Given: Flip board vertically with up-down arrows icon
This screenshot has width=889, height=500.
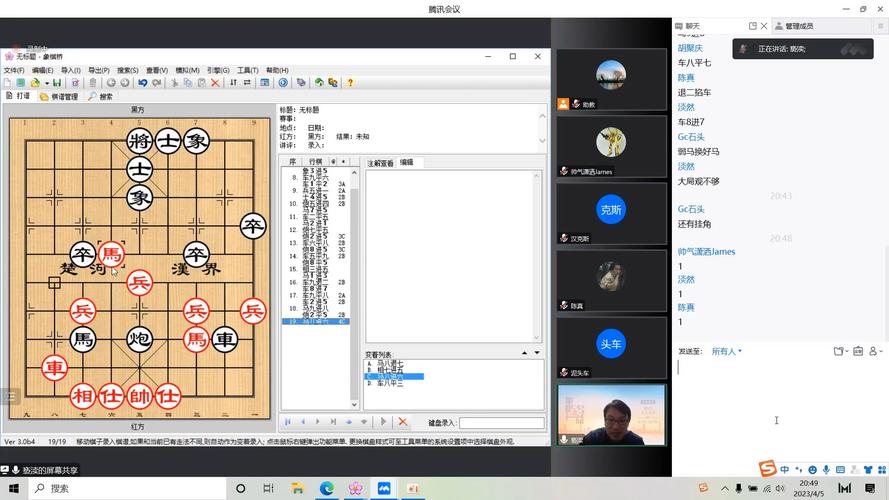Looking at the screenshot, I should point(233,83).
